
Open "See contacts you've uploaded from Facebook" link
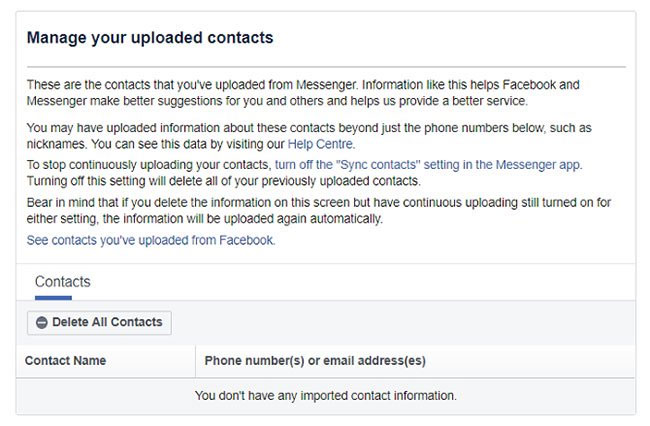pyautogui.click(x=150, y=240)
